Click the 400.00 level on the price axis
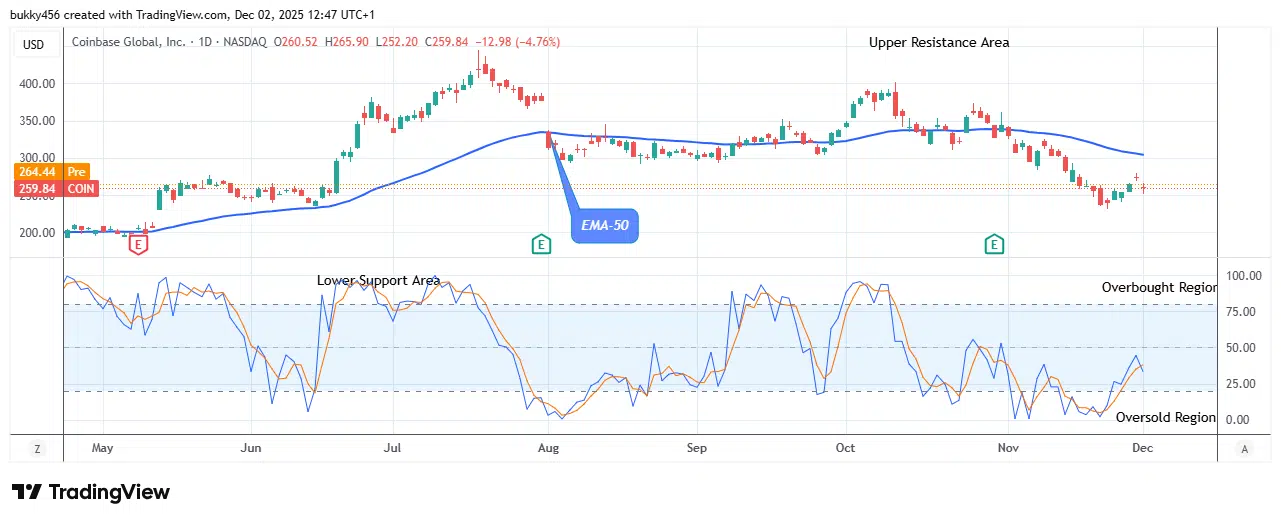The image size is (1281, 522). click(36, 84)
